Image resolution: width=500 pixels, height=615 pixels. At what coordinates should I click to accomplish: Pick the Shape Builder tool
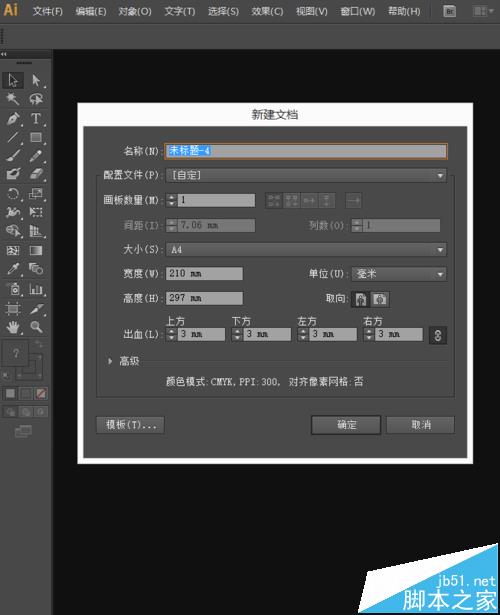click(x=13, y=231)
